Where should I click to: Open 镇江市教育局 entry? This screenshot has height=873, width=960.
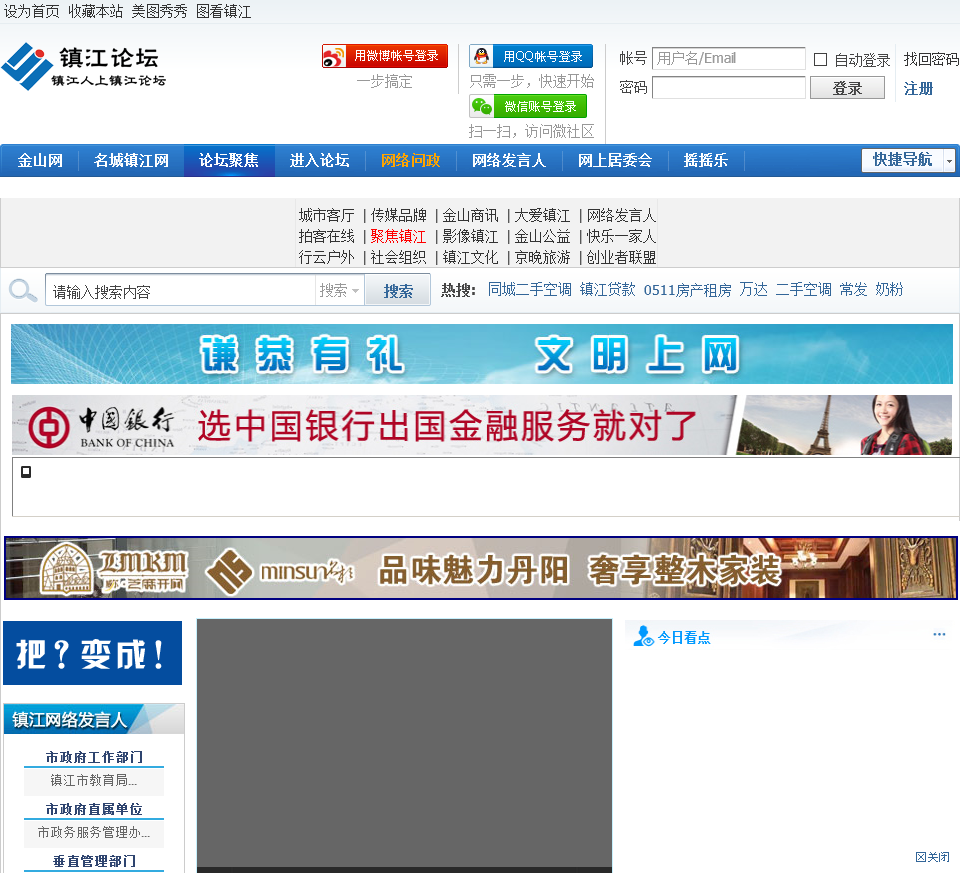click(x=94, y=781)
